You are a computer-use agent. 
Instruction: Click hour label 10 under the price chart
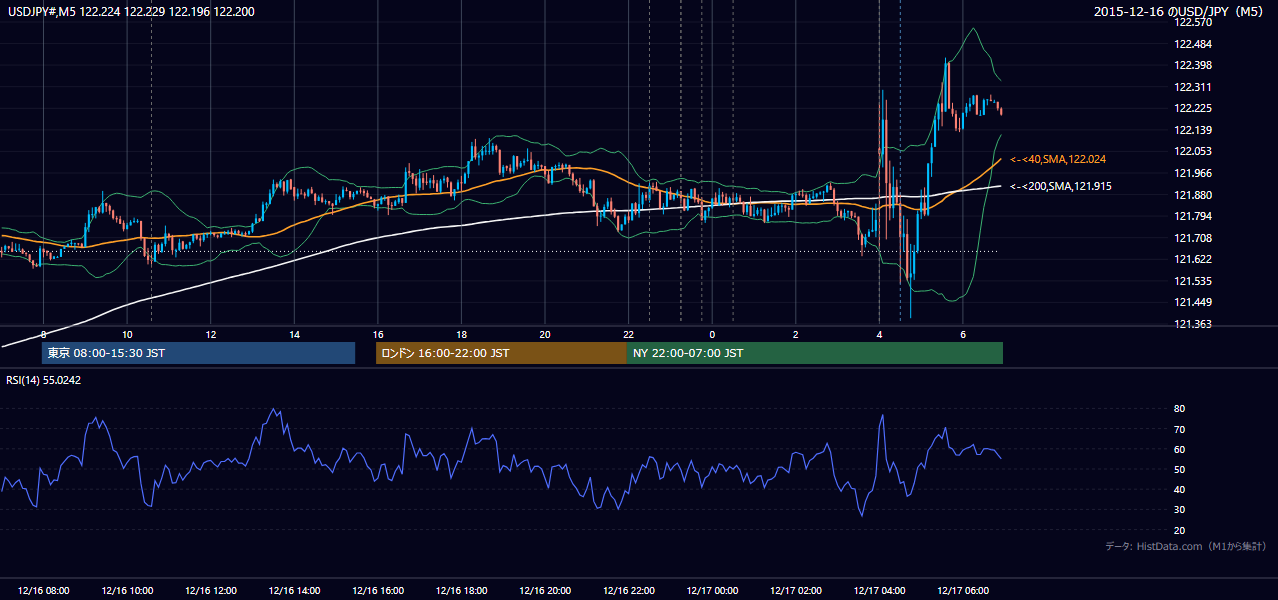click(127, 334)
